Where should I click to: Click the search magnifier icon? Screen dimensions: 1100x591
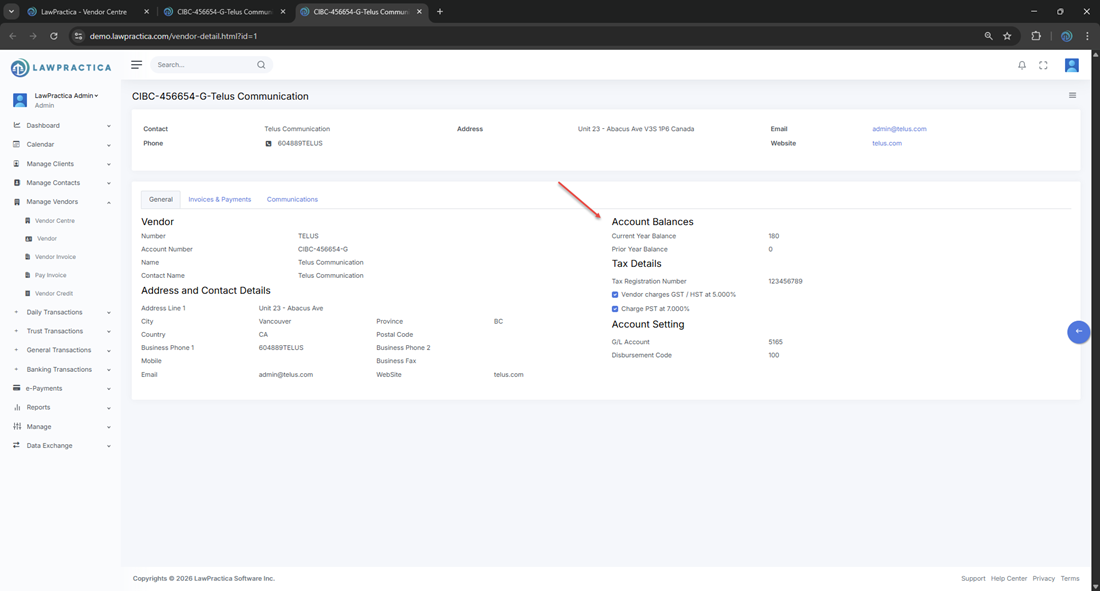point(261,65)
